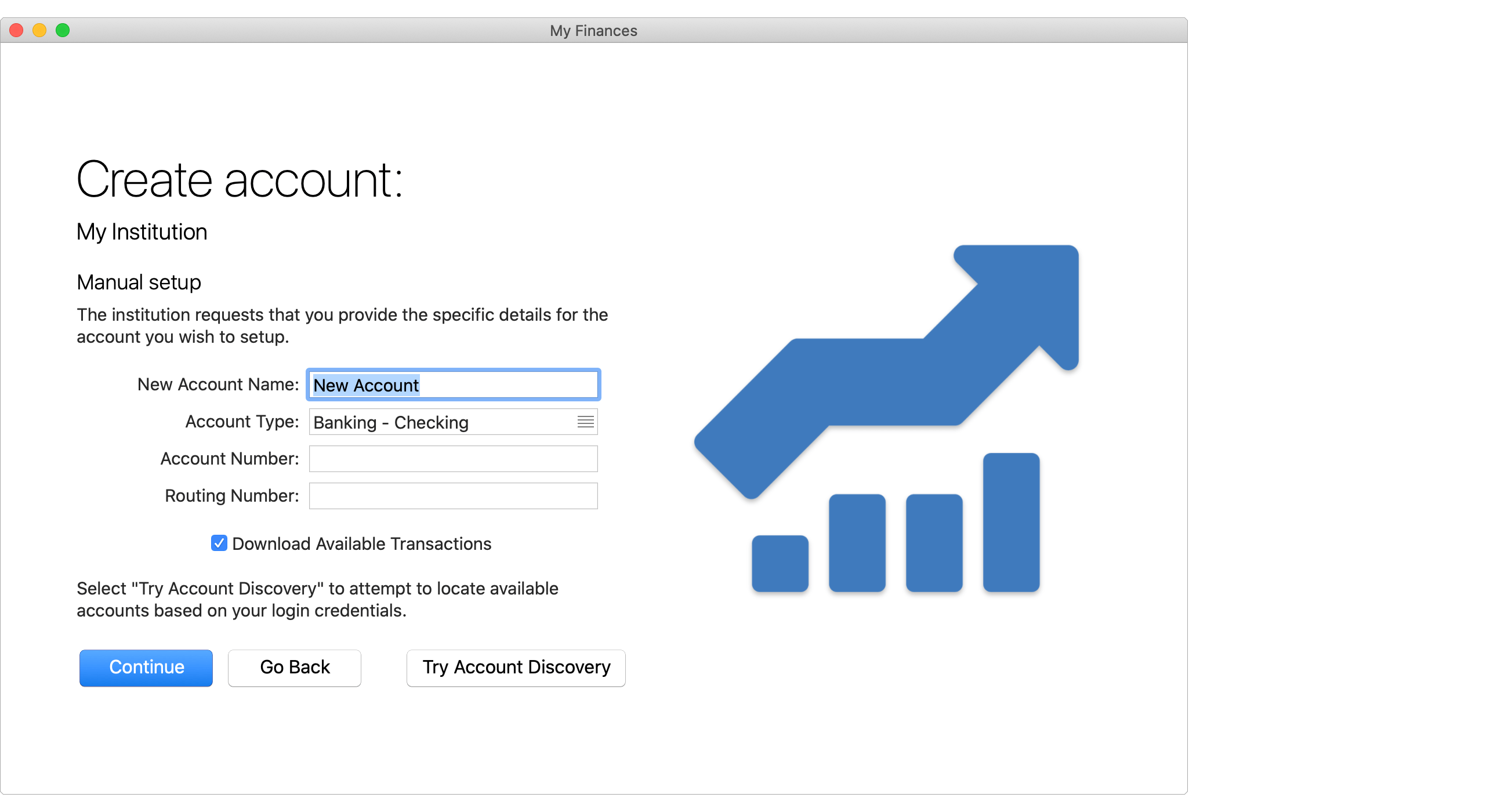Click the My Finances window title
This screenshot has height=812, width=1508.
click(593, 30)
